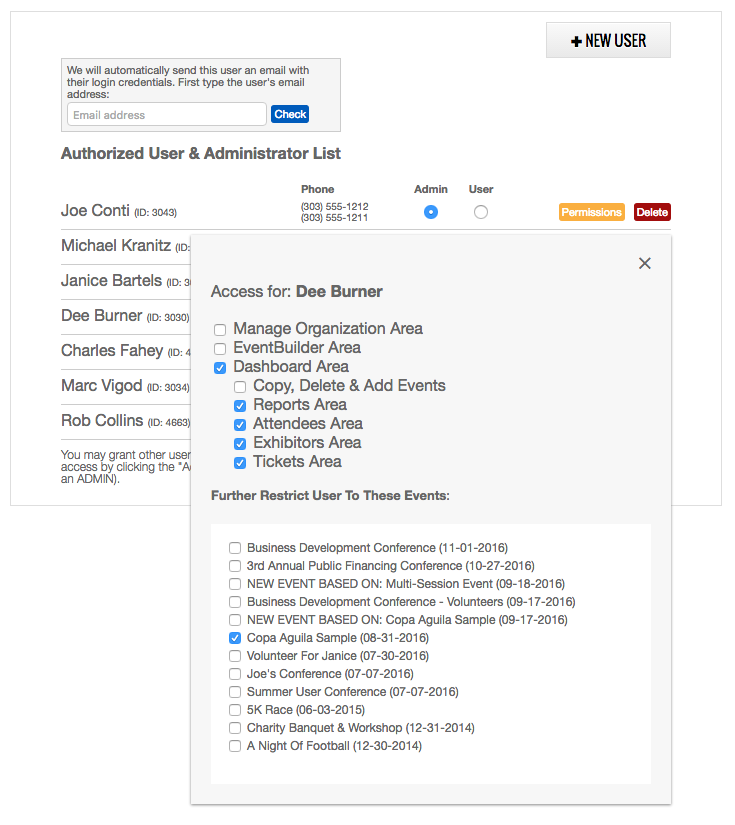Disable the Reports Area checkbox
This screenshot has width=735, height=825.
coord(240,405)
